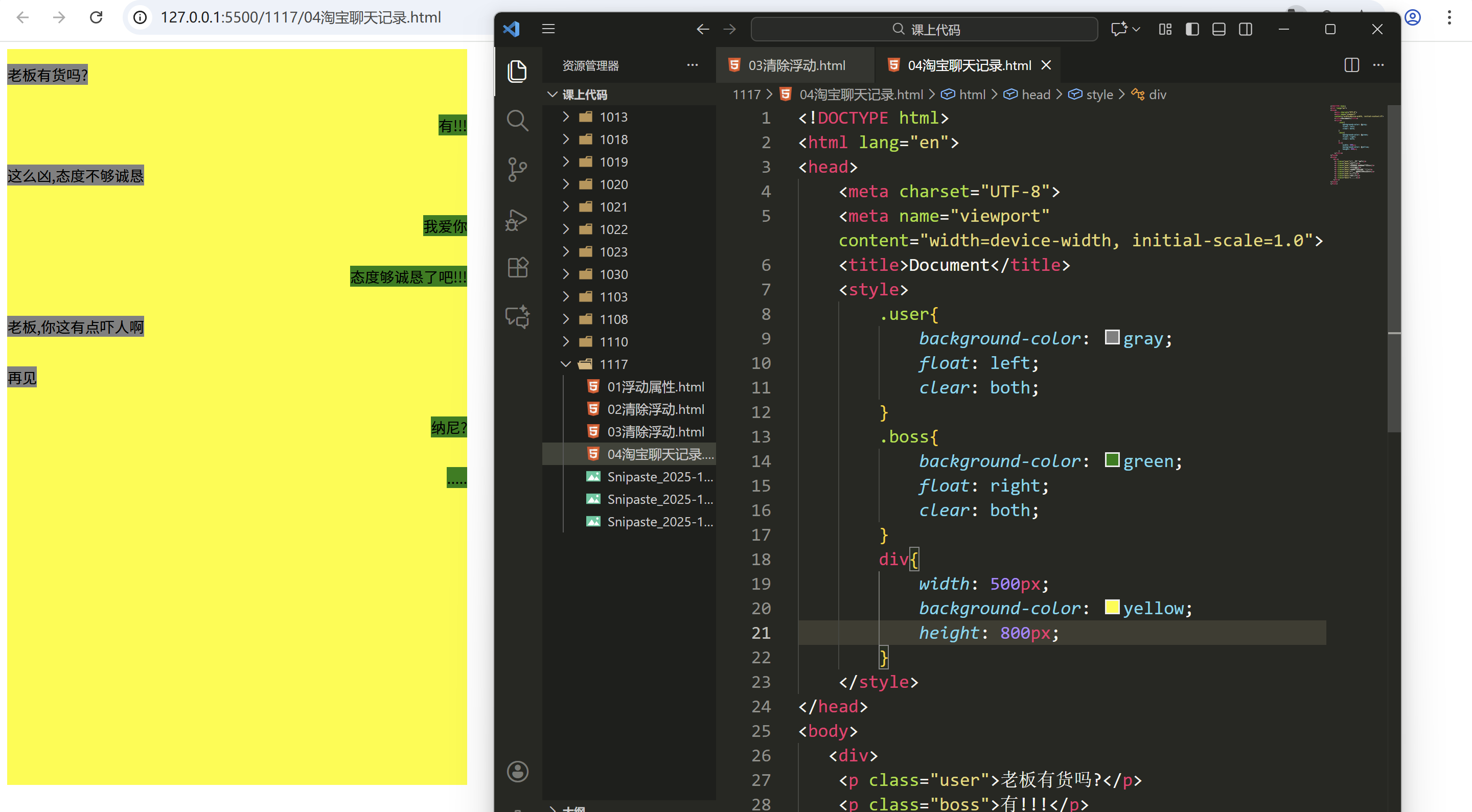Open the Search view in activity bar

click(x=517, y=121)
